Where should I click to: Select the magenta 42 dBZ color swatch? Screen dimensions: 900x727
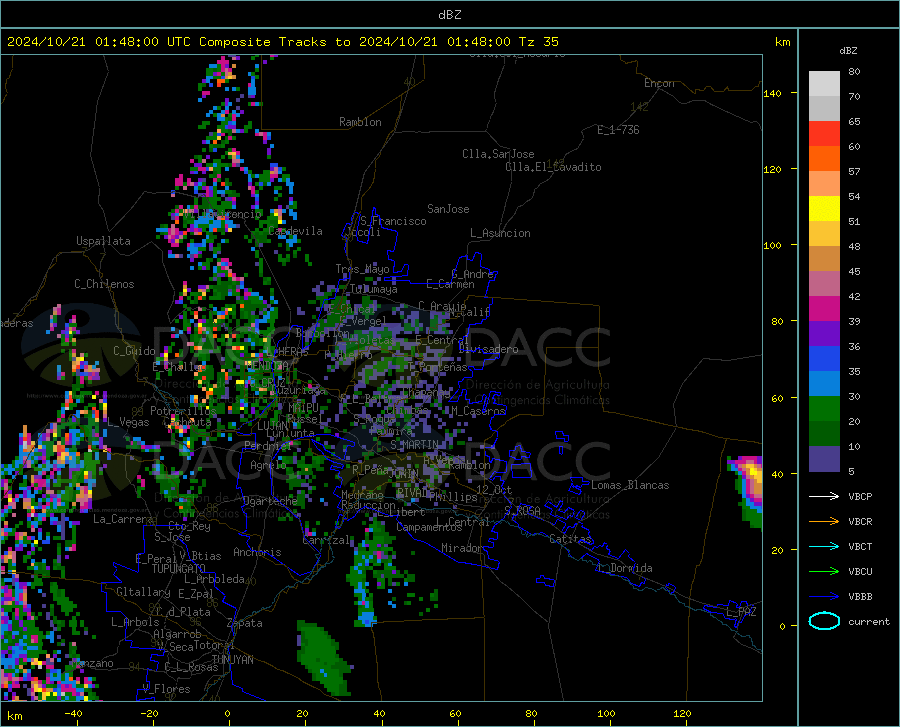pos(824,309)
